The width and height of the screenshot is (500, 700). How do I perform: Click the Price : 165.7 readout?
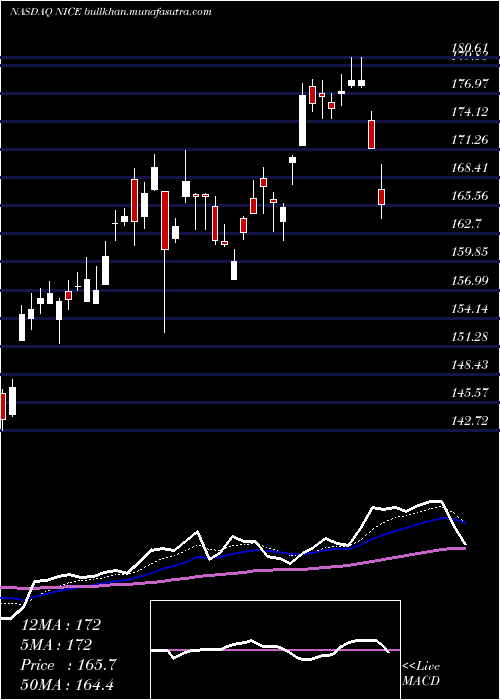click(68, 665)
